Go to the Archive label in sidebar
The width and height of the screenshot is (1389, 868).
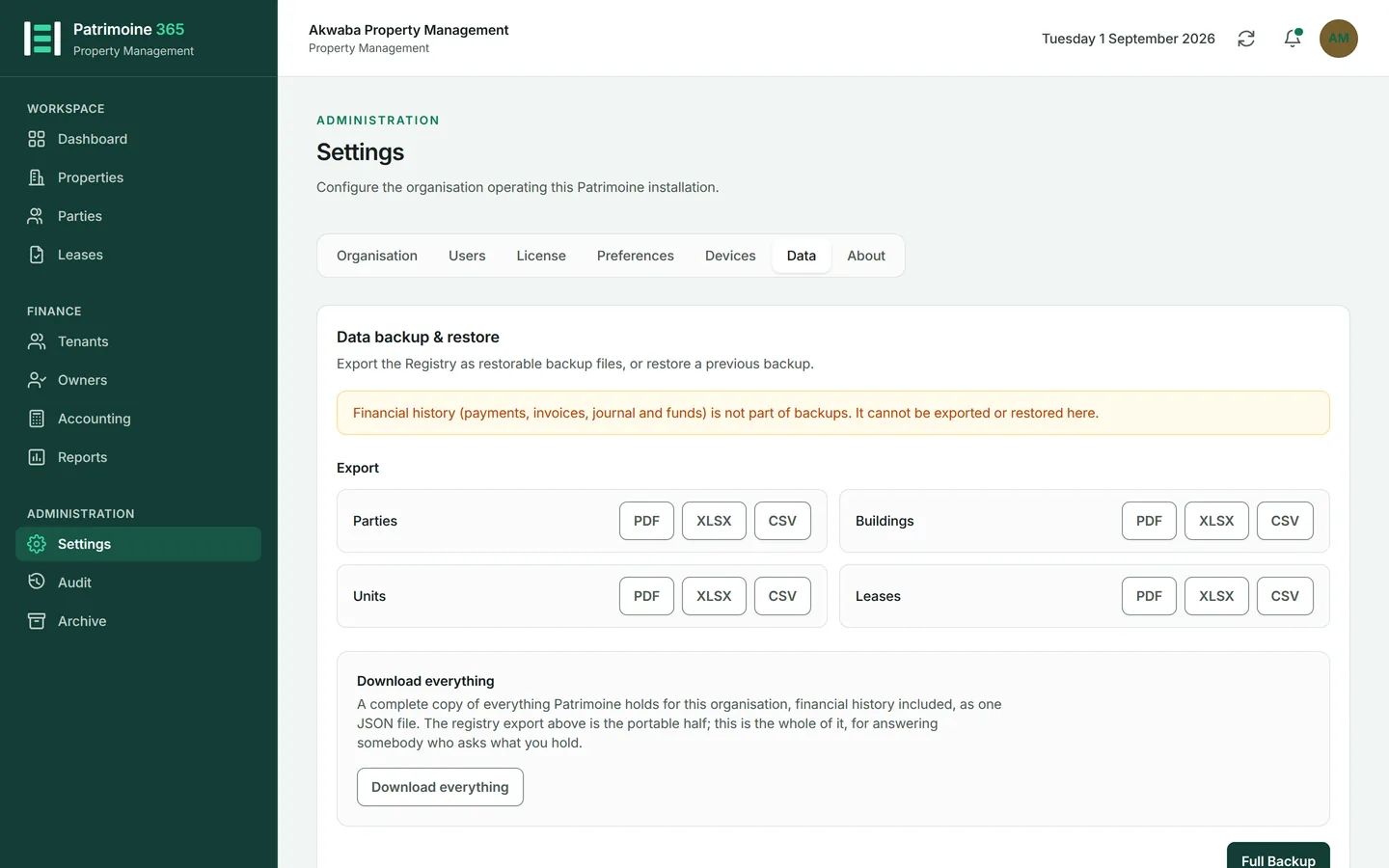82,621
